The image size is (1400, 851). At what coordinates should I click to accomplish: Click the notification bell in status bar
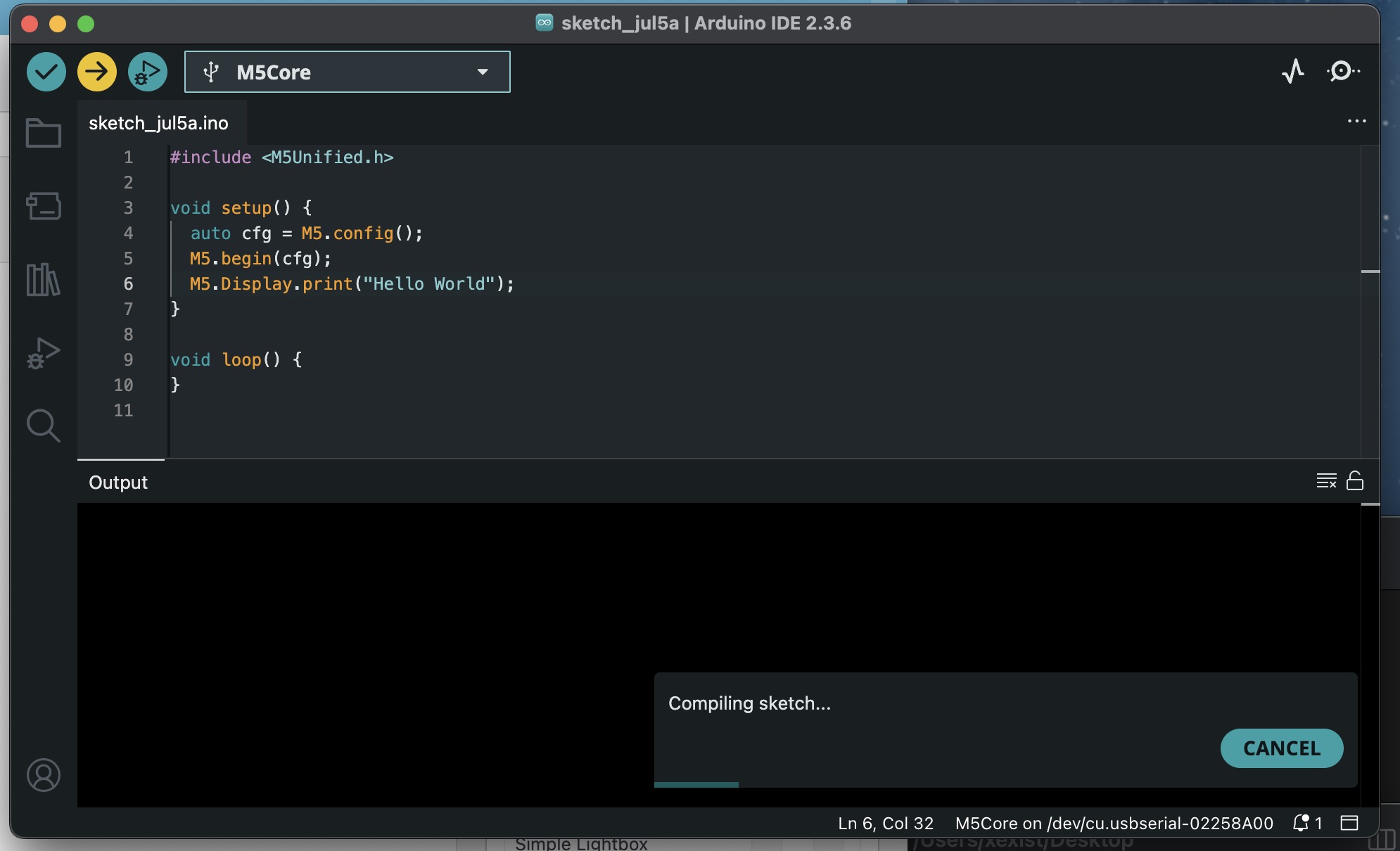1308,823
